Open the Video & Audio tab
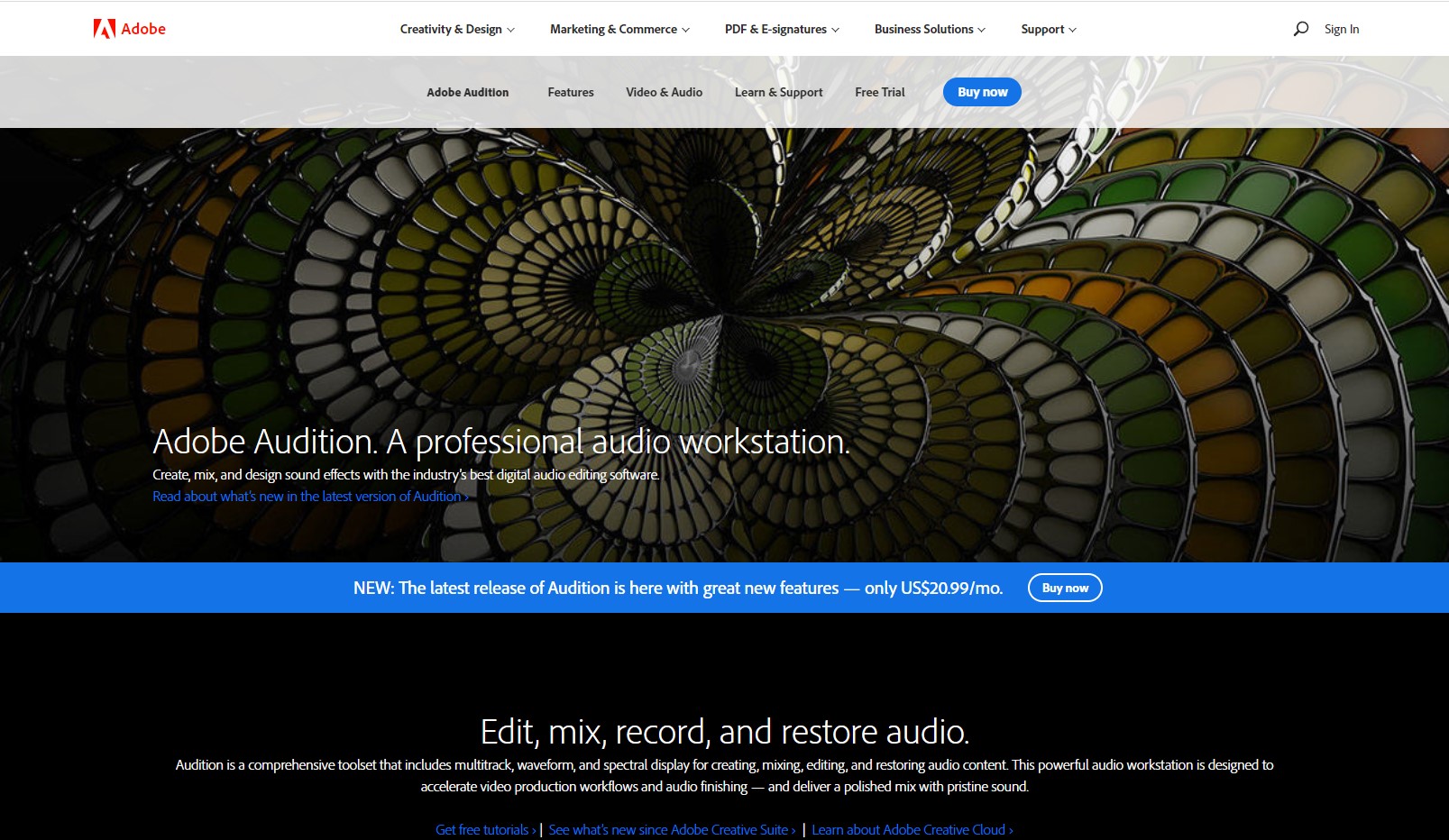Image resolution: width=1449 pixels, height=840 pixels. pyautogui.click(x=665, y=92)
